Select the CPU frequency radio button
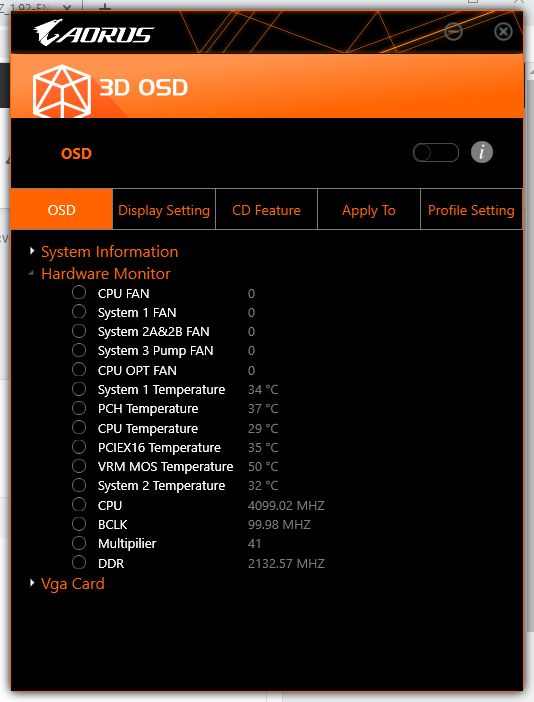 (x=79, y=505)
